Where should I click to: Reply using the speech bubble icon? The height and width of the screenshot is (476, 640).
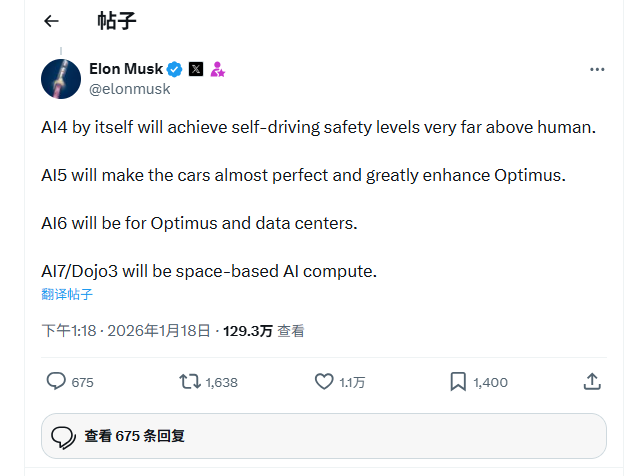pyautogui.click(x=57, y=381)
